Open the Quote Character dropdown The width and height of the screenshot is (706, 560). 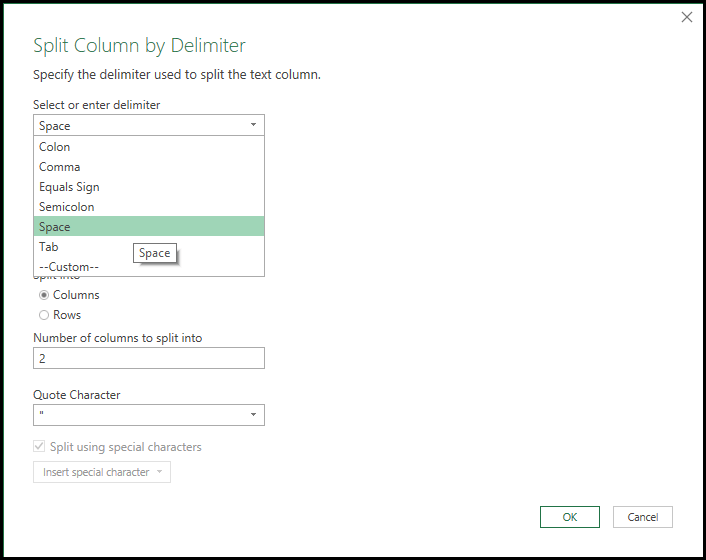pos(140,415)
